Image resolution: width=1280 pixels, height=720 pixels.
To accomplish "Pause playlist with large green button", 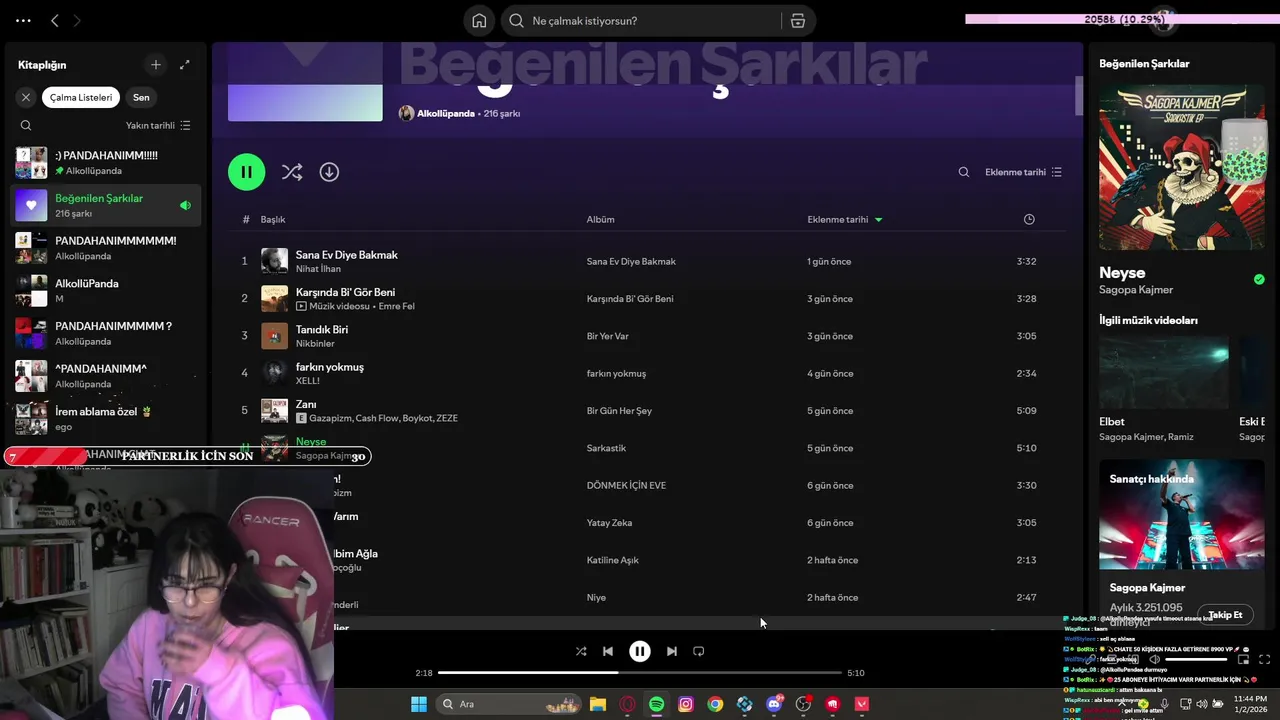I will (x=246, y=172).
